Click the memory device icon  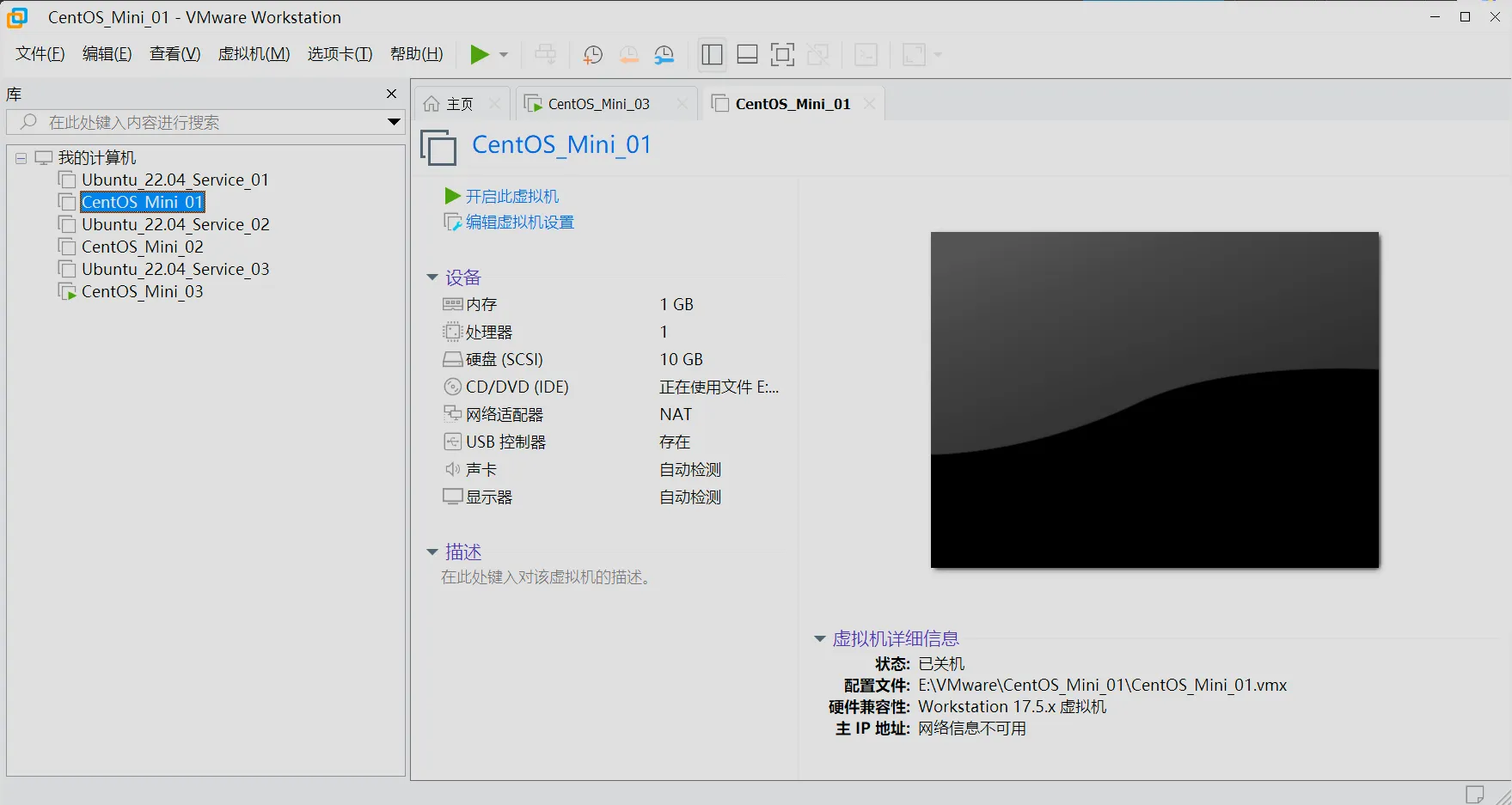(453, 303)
